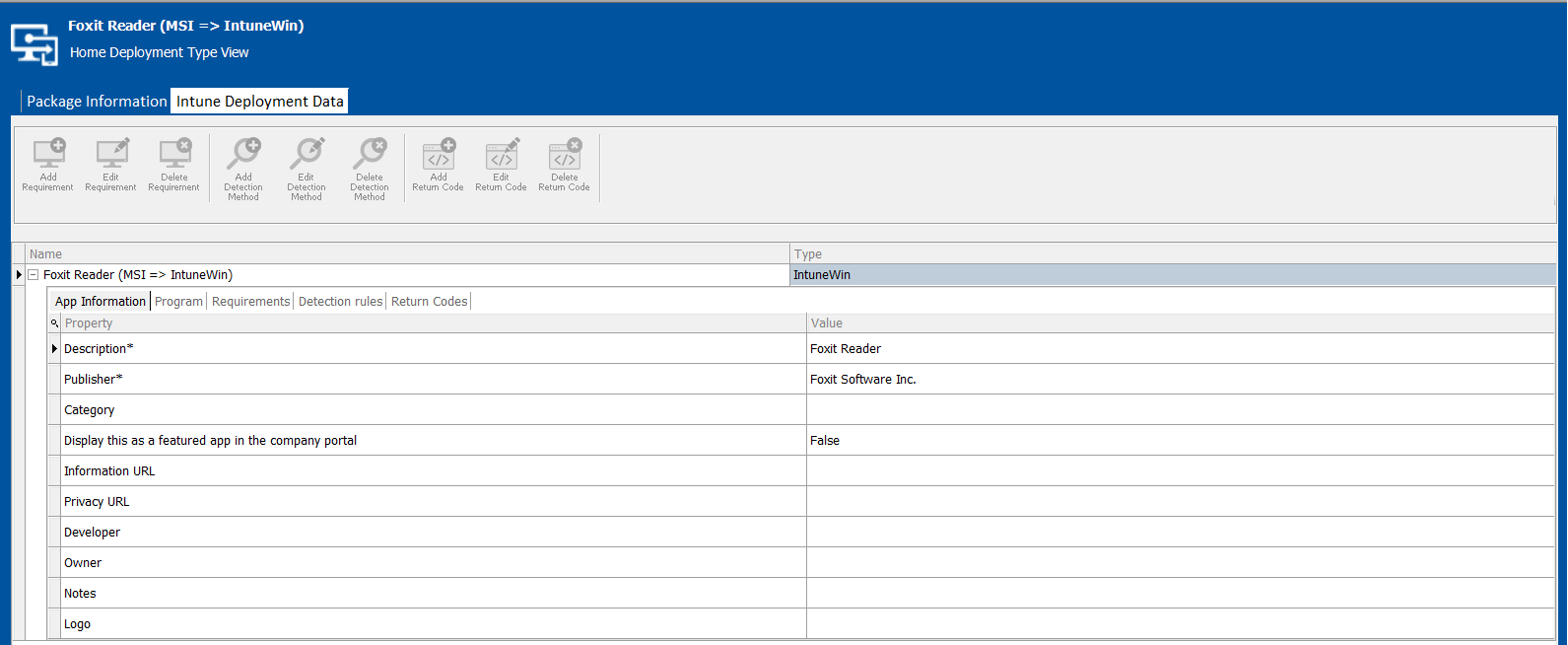The image size is (1568, 645).
Task: Click the Information URL value cell
Action: pyautogui.click(x=1180, y=471)
